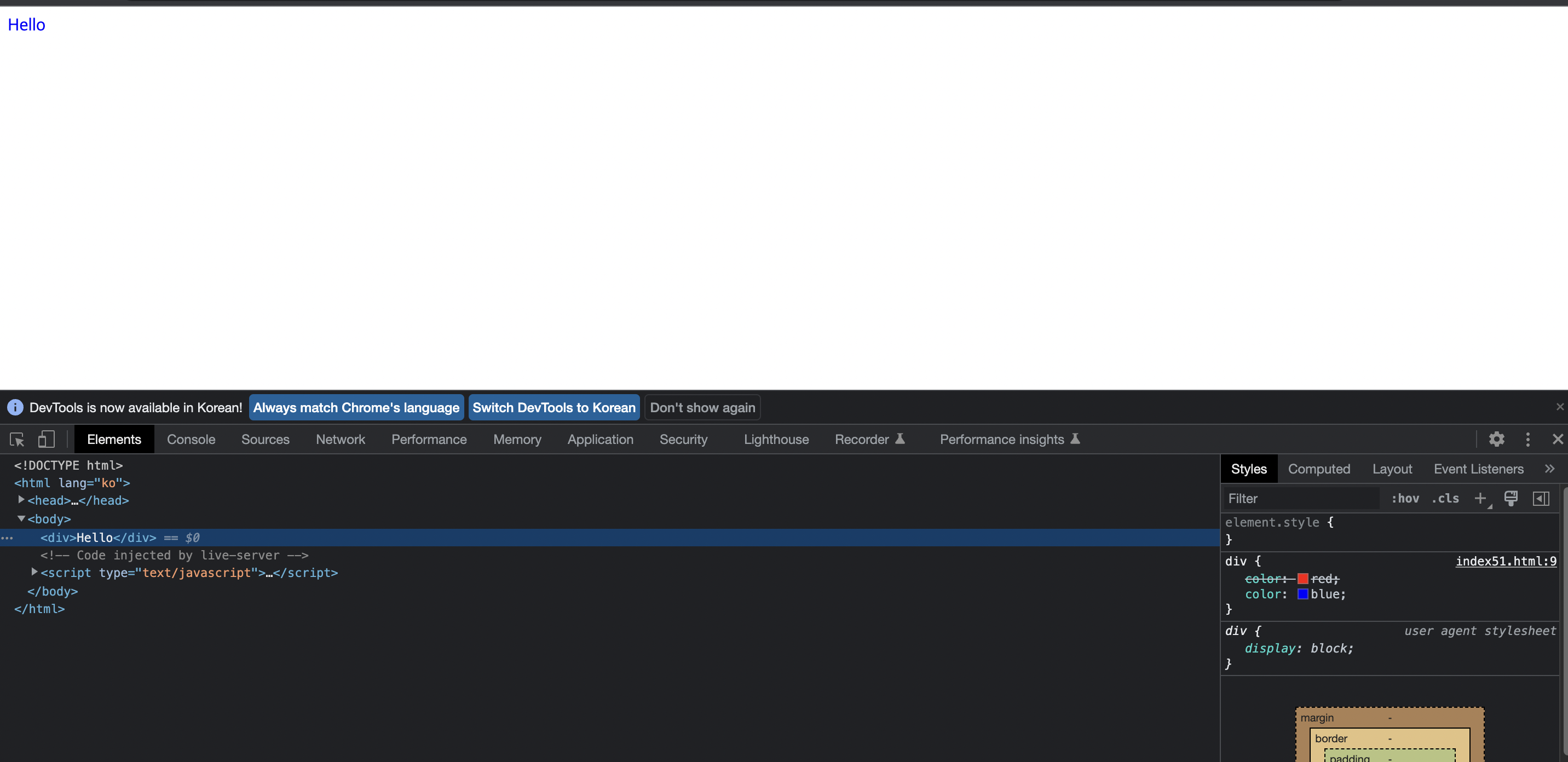The width and height of the screenshot is (1568, 762).
Task: Open the DevTools three-dot customize menu
Action: (x=1528, y=439)
